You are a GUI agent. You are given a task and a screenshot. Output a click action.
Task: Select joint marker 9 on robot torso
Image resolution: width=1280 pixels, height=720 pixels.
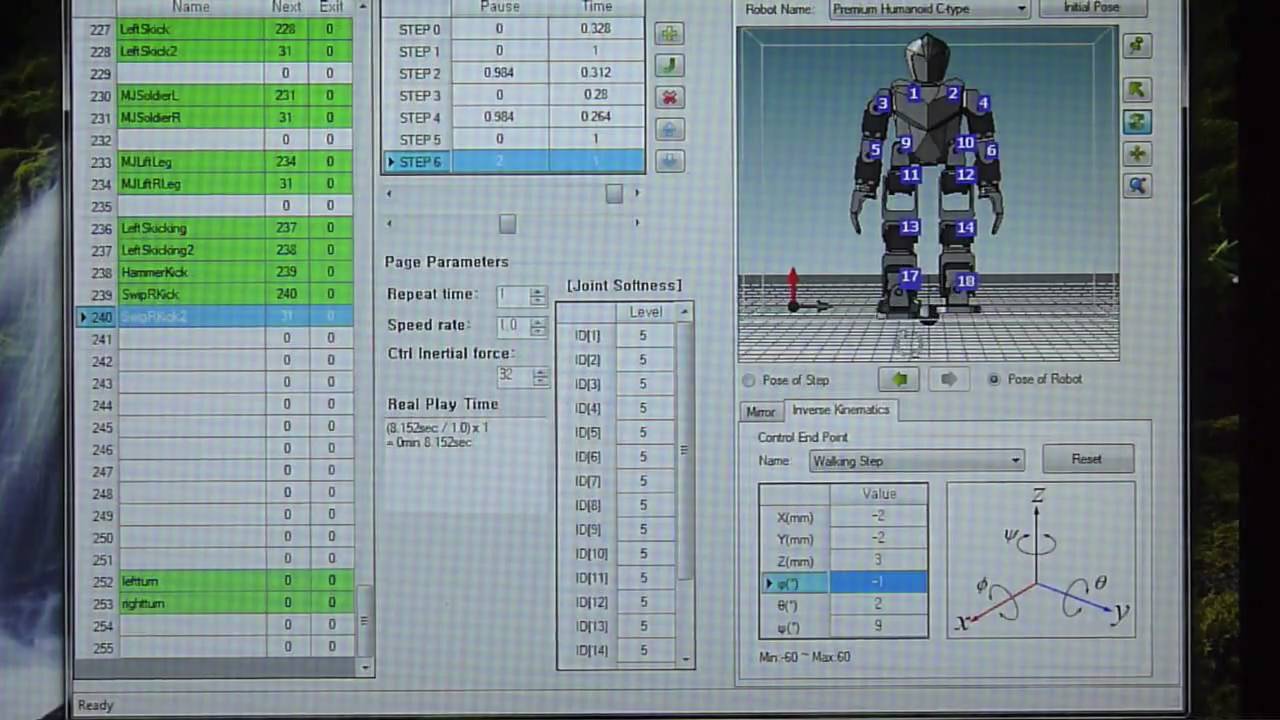905,144
